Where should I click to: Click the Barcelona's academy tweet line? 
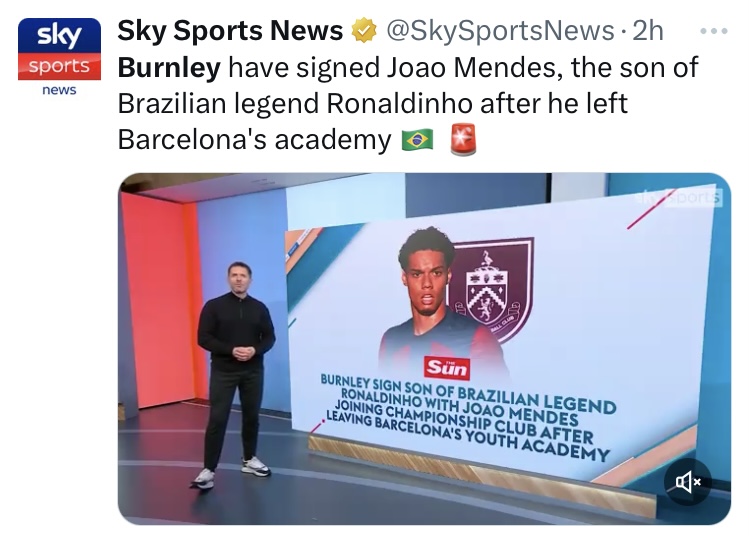click(x=254, y=140)
